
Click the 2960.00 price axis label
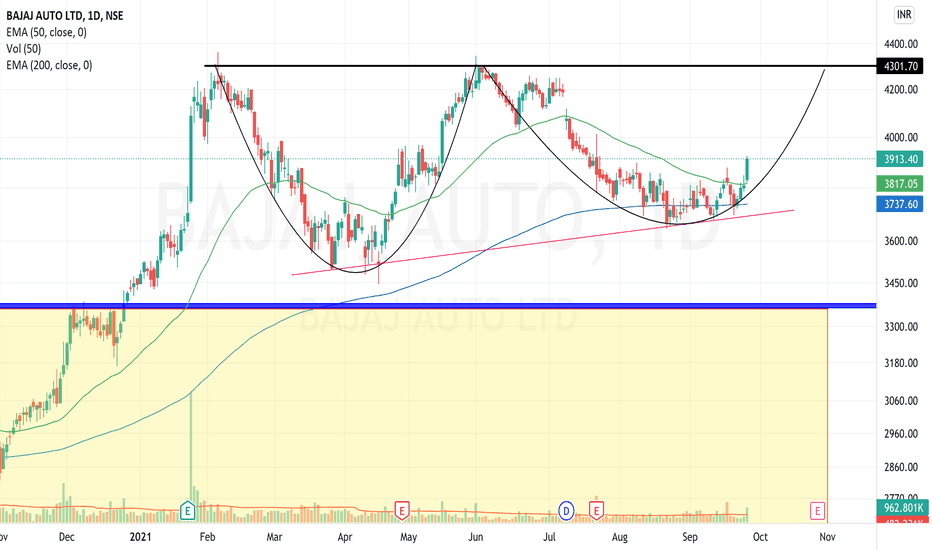click(901, 433)
